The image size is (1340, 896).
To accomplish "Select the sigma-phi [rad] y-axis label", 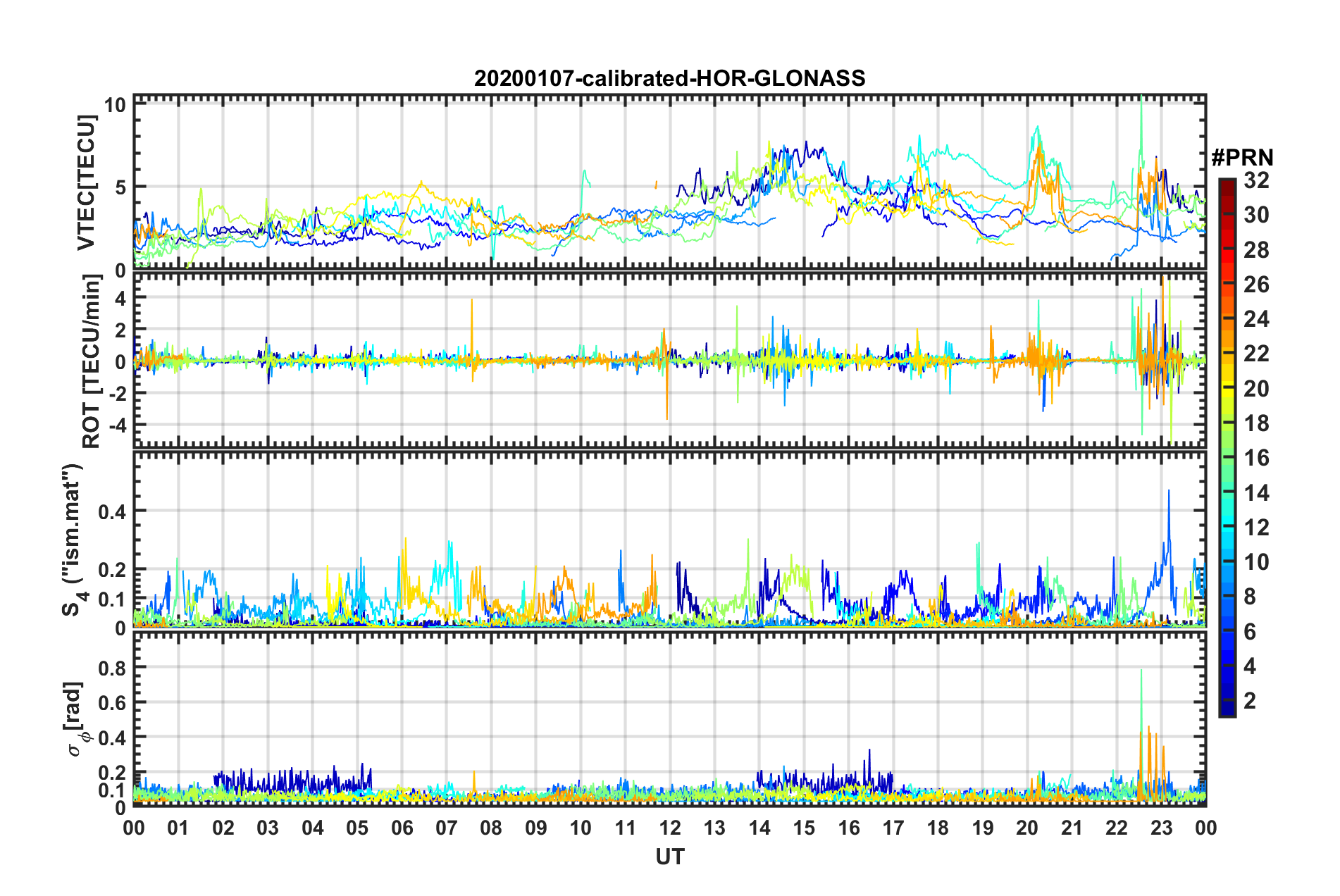I will [75, 719].
